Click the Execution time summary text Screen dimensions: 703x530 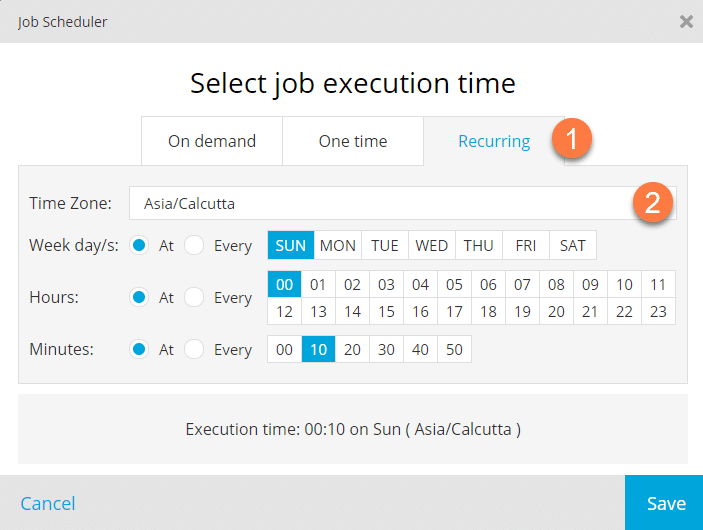(353, 429)
